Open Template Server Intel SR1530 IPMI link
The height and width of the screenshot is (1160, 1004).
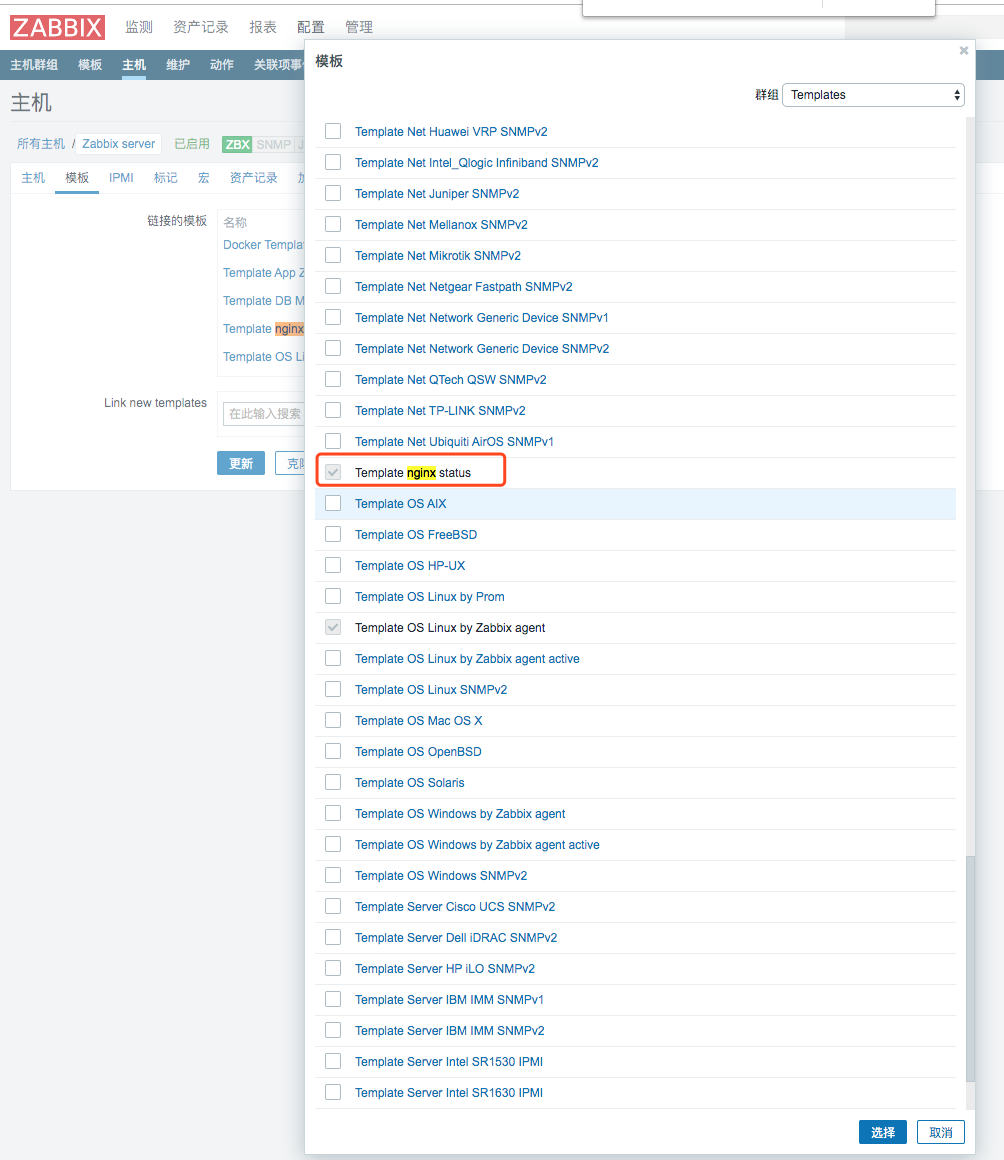pyautogui.click(x=448, y=1062)
